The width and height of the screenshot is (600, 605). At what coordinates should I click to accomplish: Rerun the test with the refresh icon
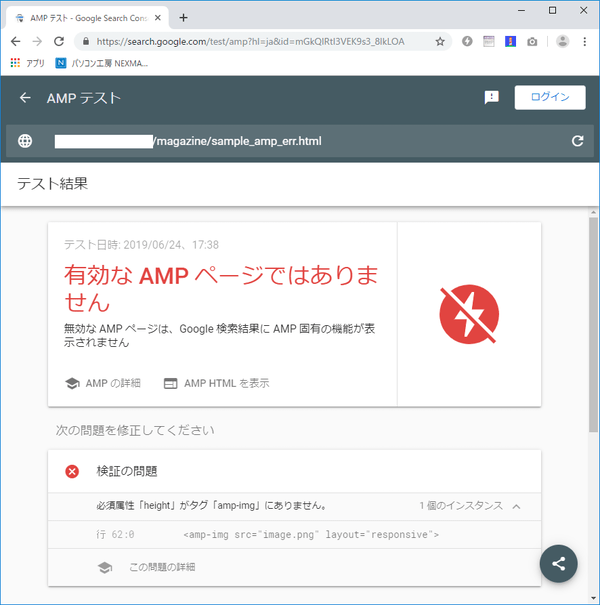point(577,141)
